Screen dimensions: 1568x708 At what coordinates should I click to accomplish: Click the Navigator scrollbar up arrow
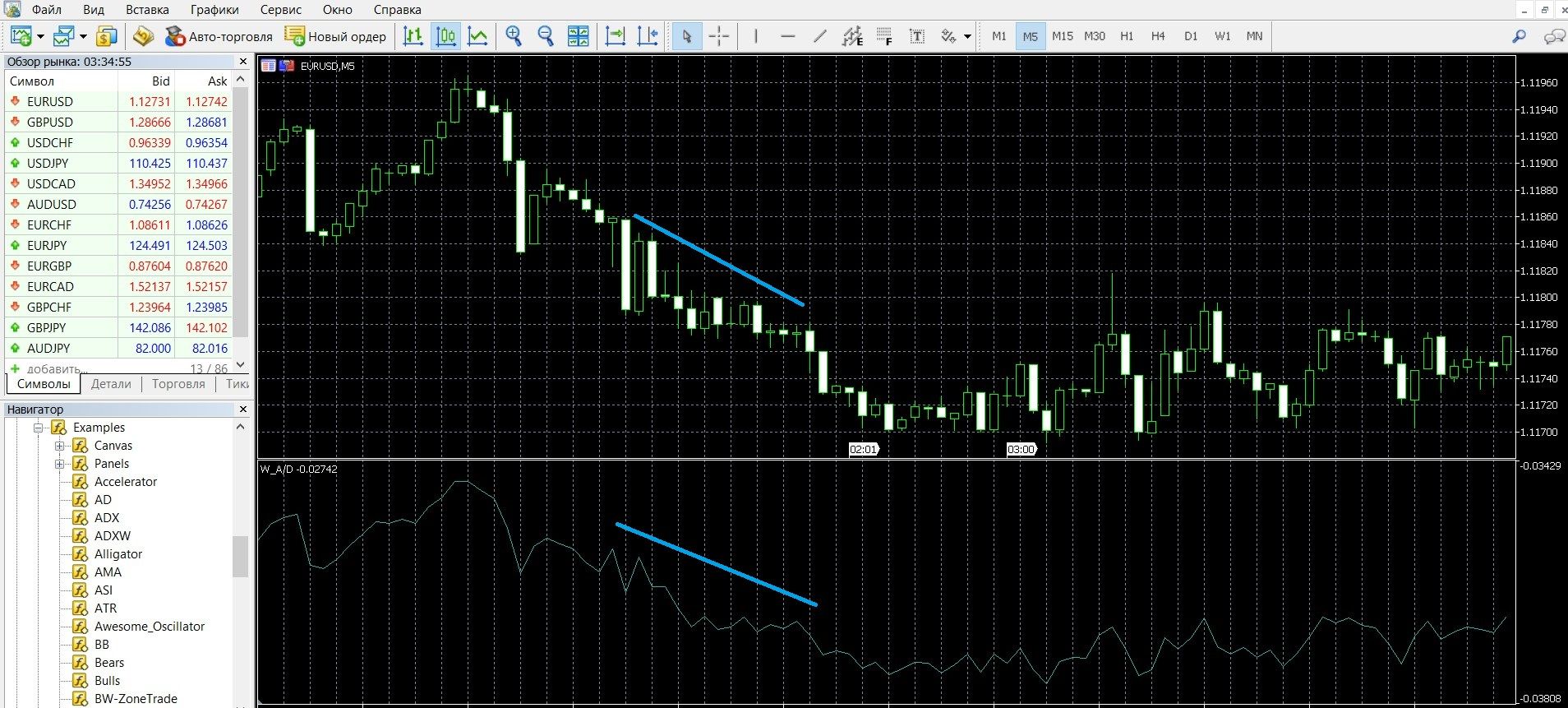(240, 427)
